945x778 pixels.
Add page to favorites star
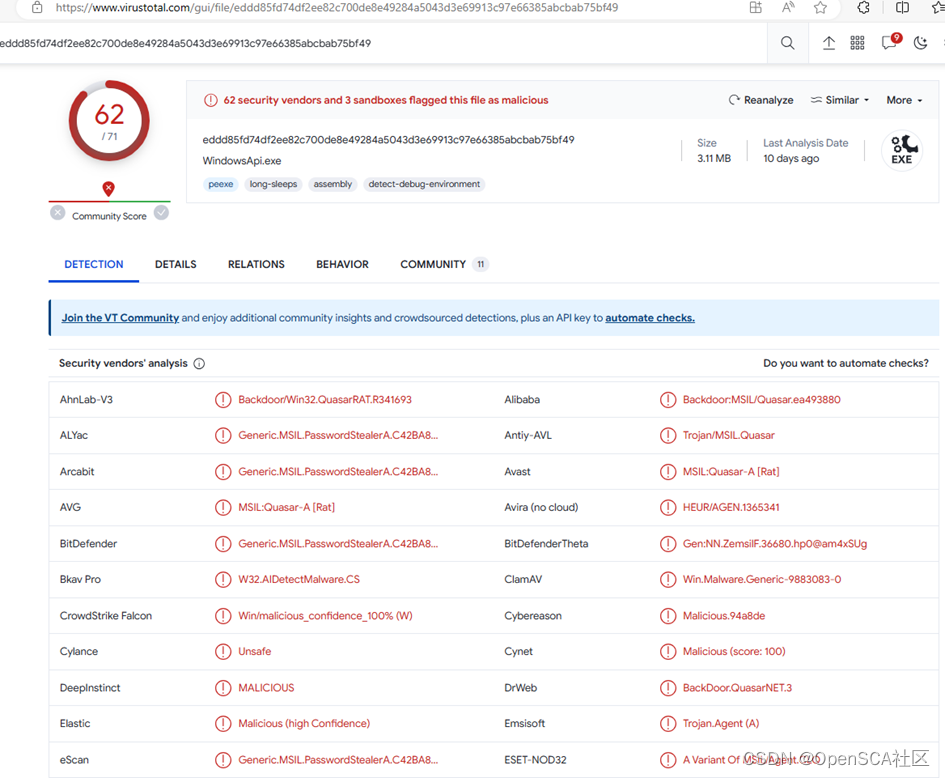(x=820, y=7)
